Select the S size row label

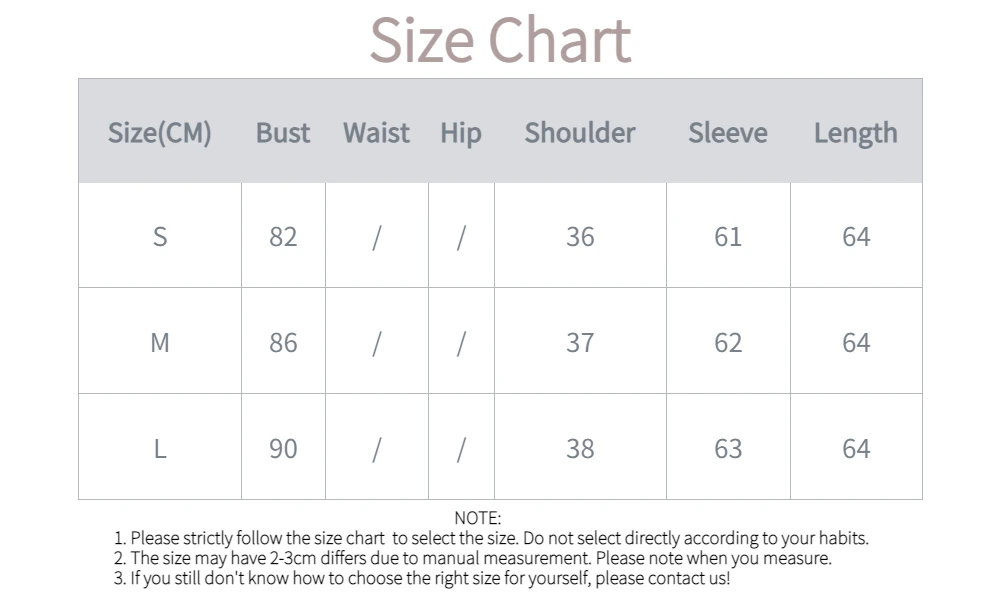click(160, 237)
